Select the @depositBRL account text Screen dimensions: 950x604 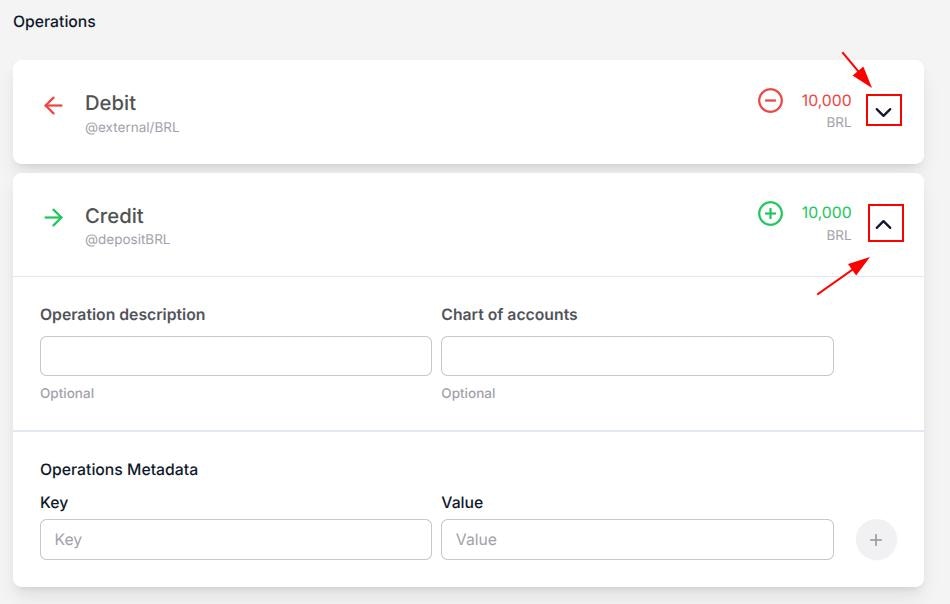127,240
